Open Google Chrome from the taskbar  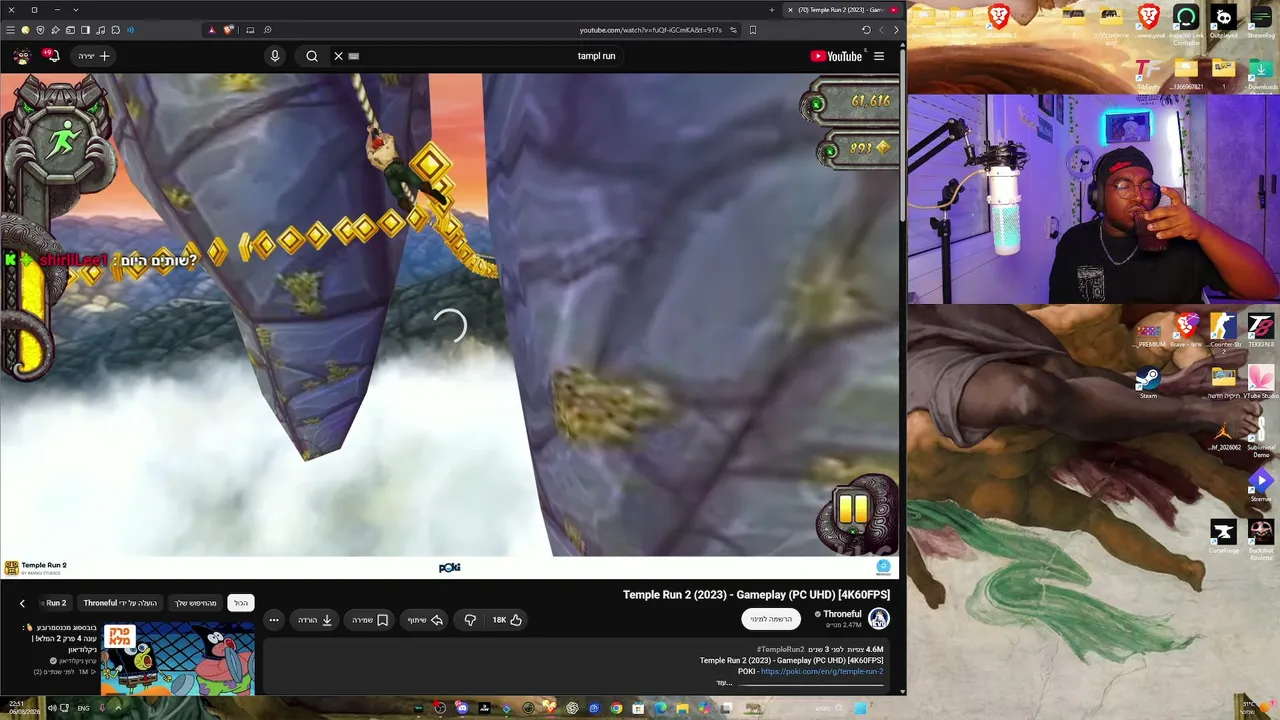point(616,708)
